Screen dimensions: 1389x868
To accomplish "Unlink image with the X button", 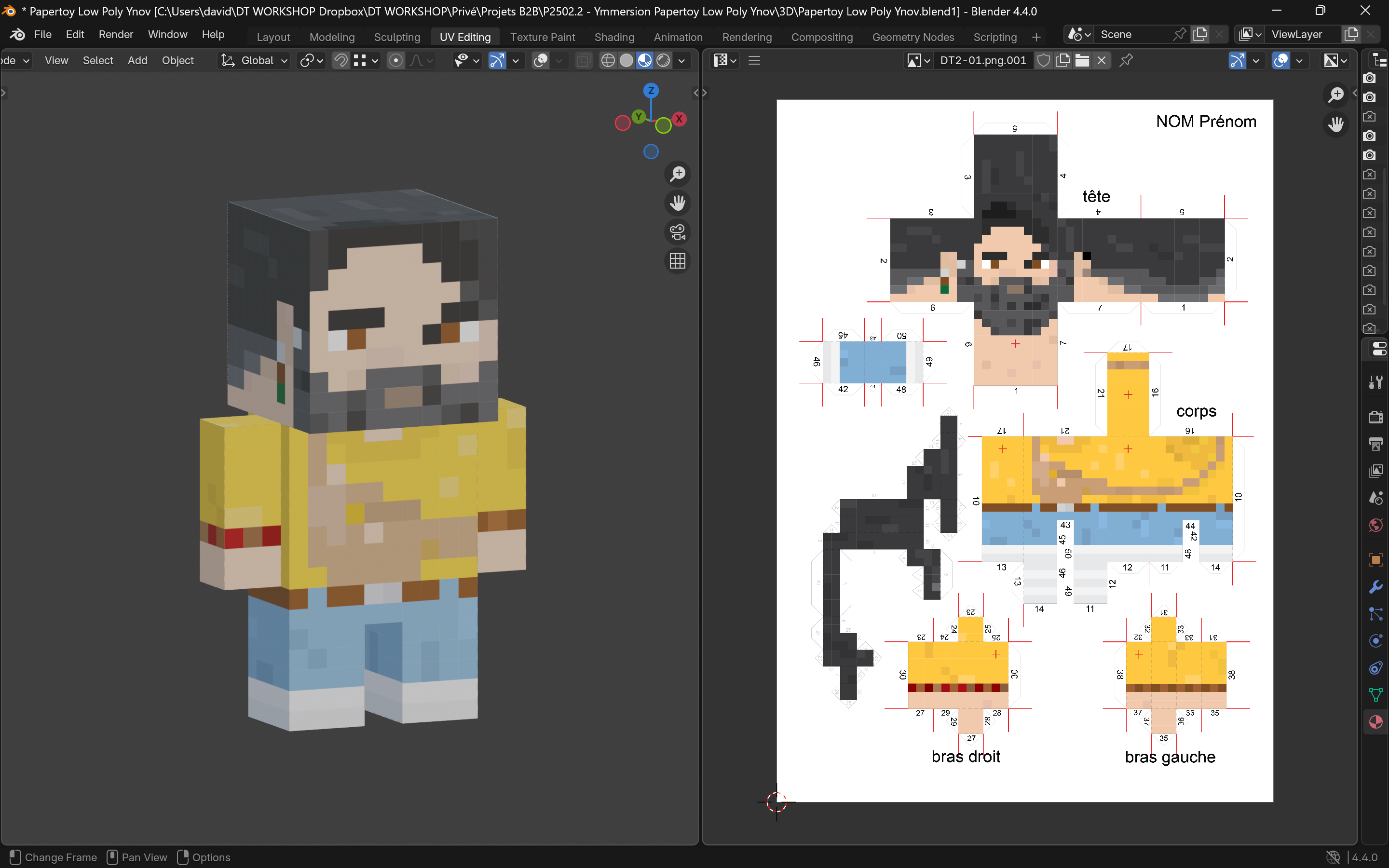I will tap(1102, 60).
